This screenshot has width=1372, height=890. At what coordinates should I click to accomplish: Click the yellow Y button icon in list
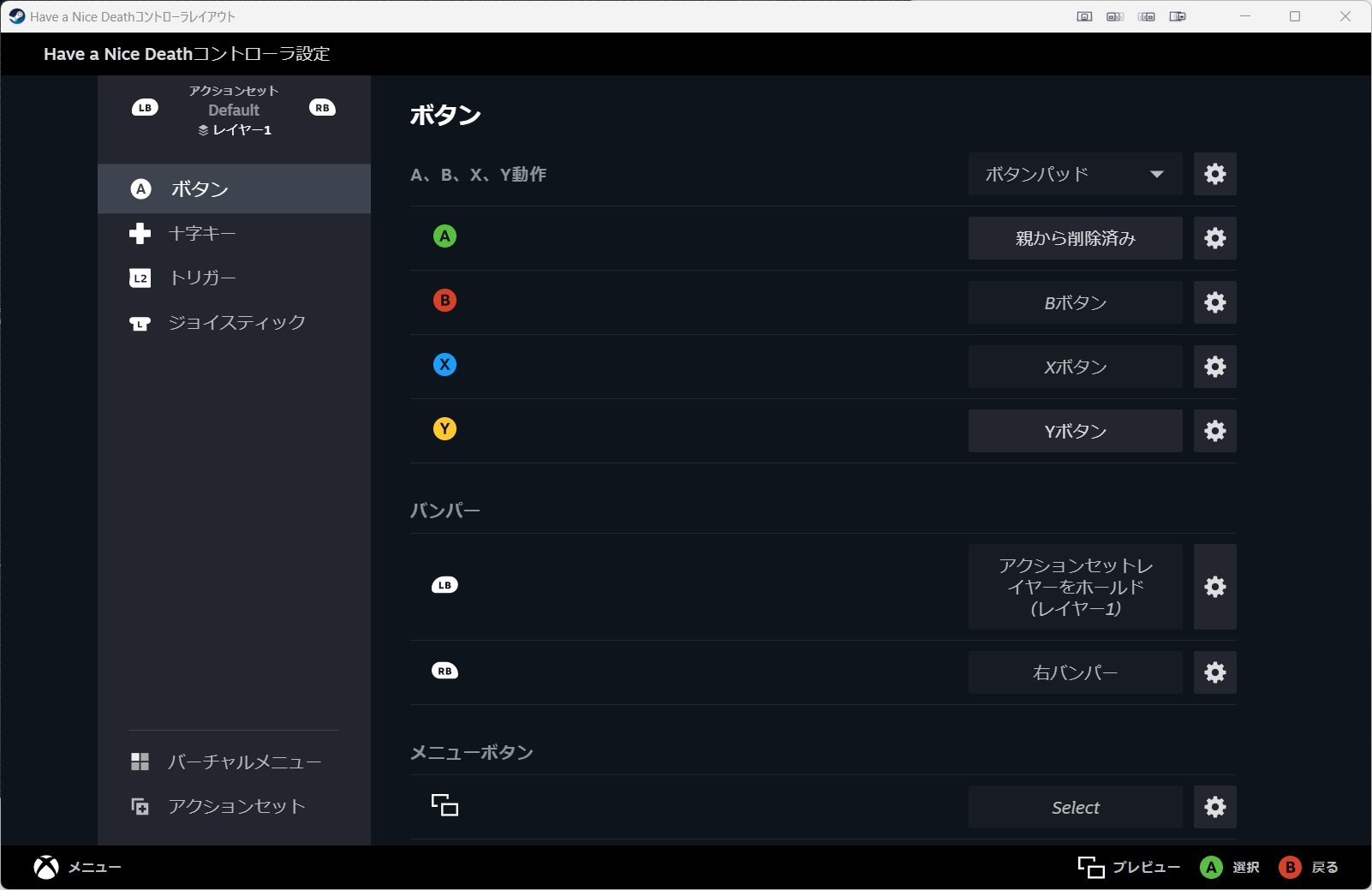pyautogui.click(x=444, y=429)
